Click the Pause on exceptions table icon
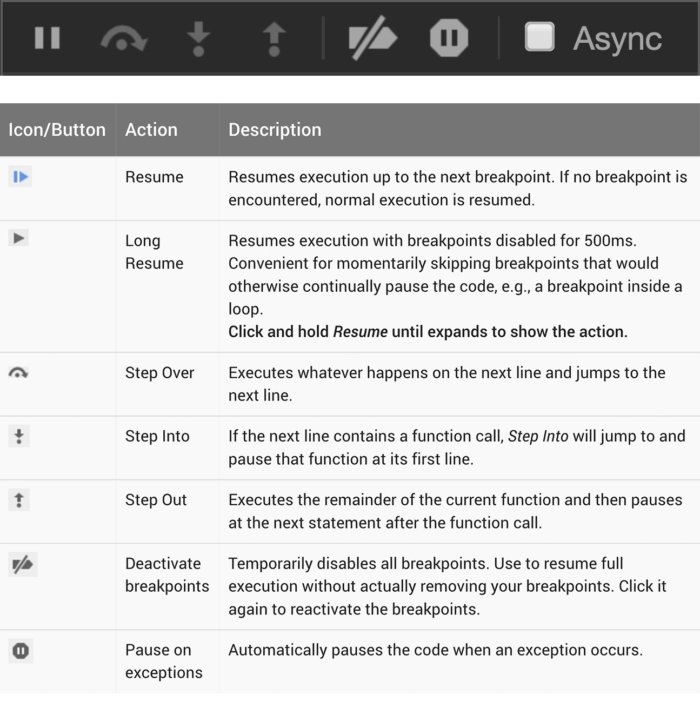 20,651
